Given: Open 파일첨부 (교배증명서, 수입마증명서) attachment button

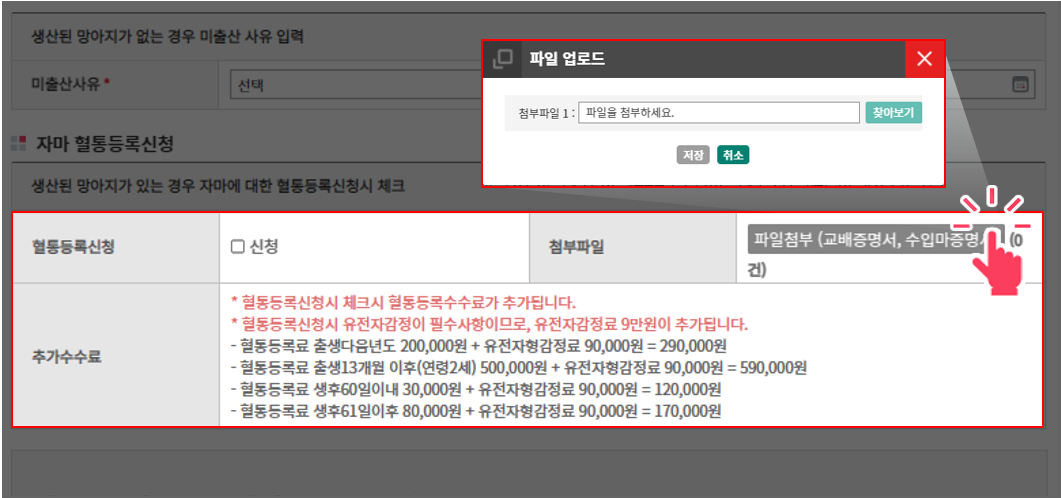Looking at the screenshot, I should click(x=866, y=240).
